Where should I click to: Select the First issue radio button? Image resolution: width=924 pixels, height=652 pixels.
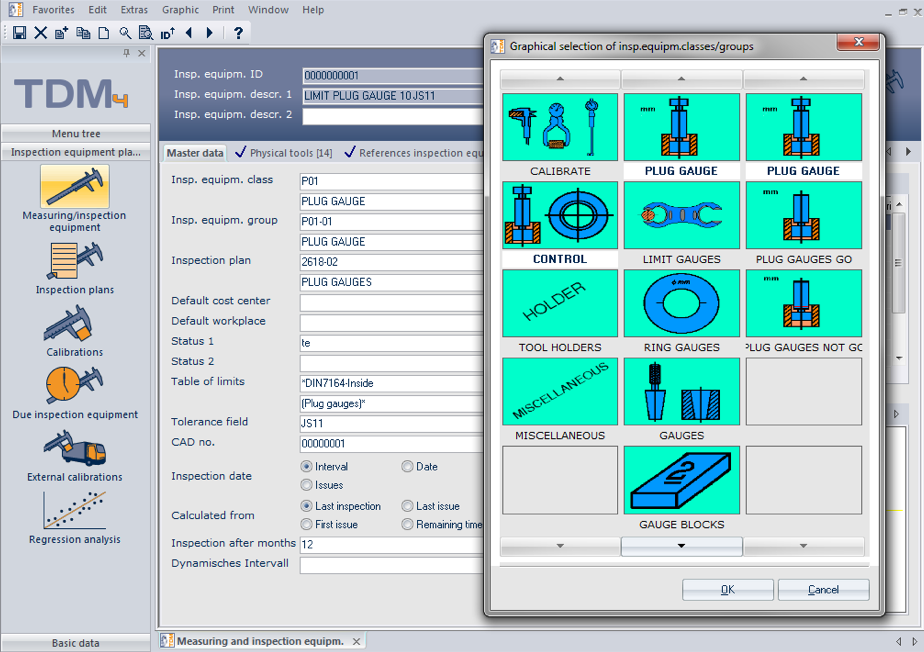coord(306,524)
